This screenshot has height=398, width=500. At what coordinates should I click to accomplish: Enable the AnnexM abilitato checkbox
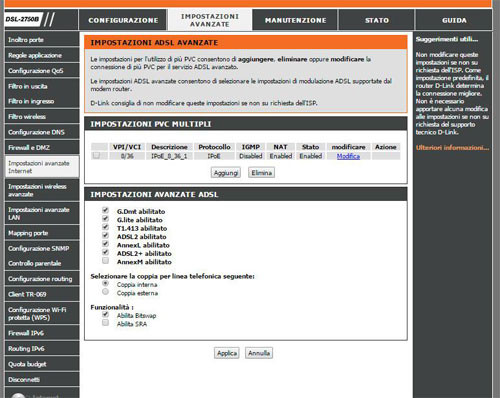point(106,261)
